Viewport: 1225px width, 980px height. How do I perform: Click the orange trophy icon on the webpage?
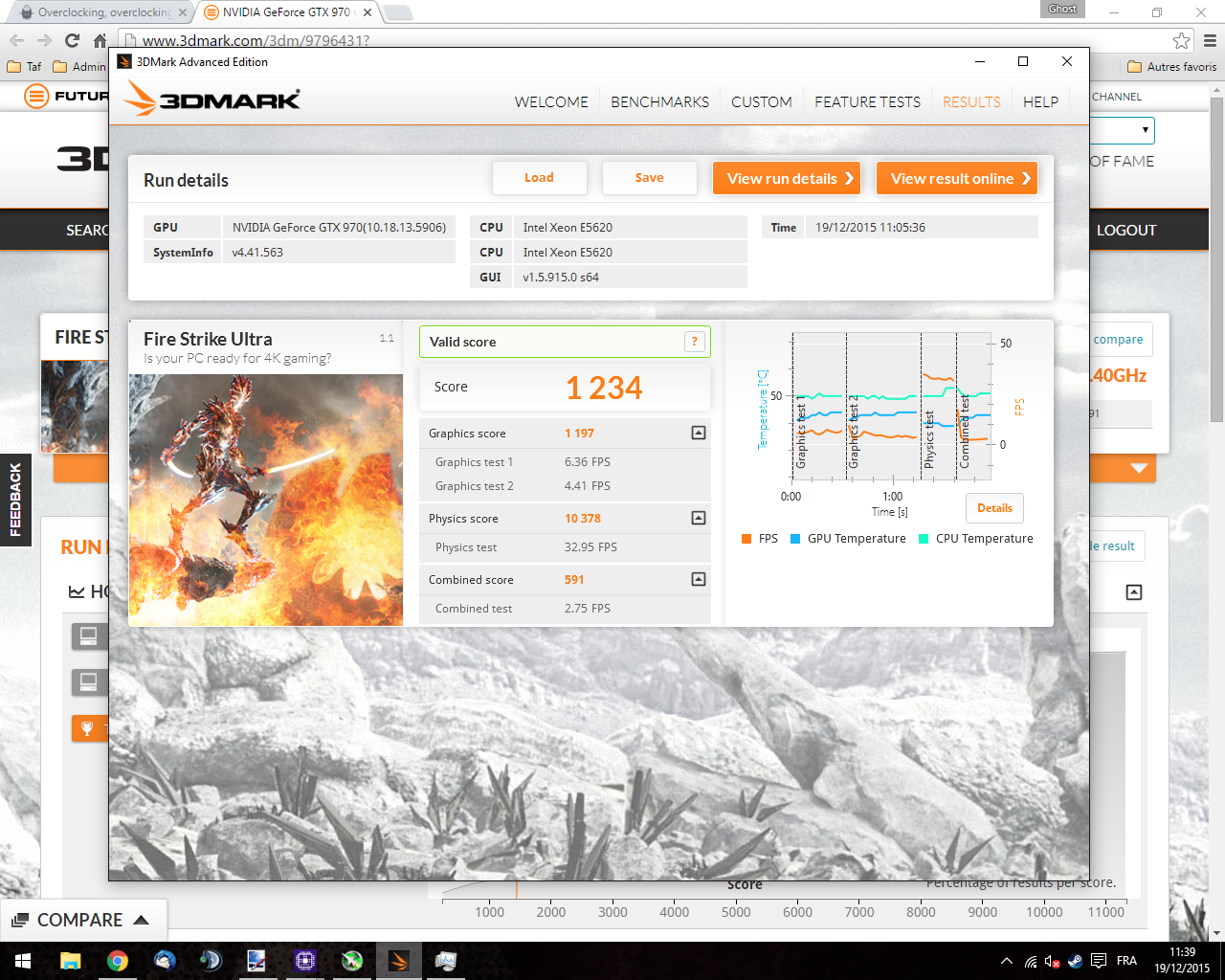click(87, 728)
